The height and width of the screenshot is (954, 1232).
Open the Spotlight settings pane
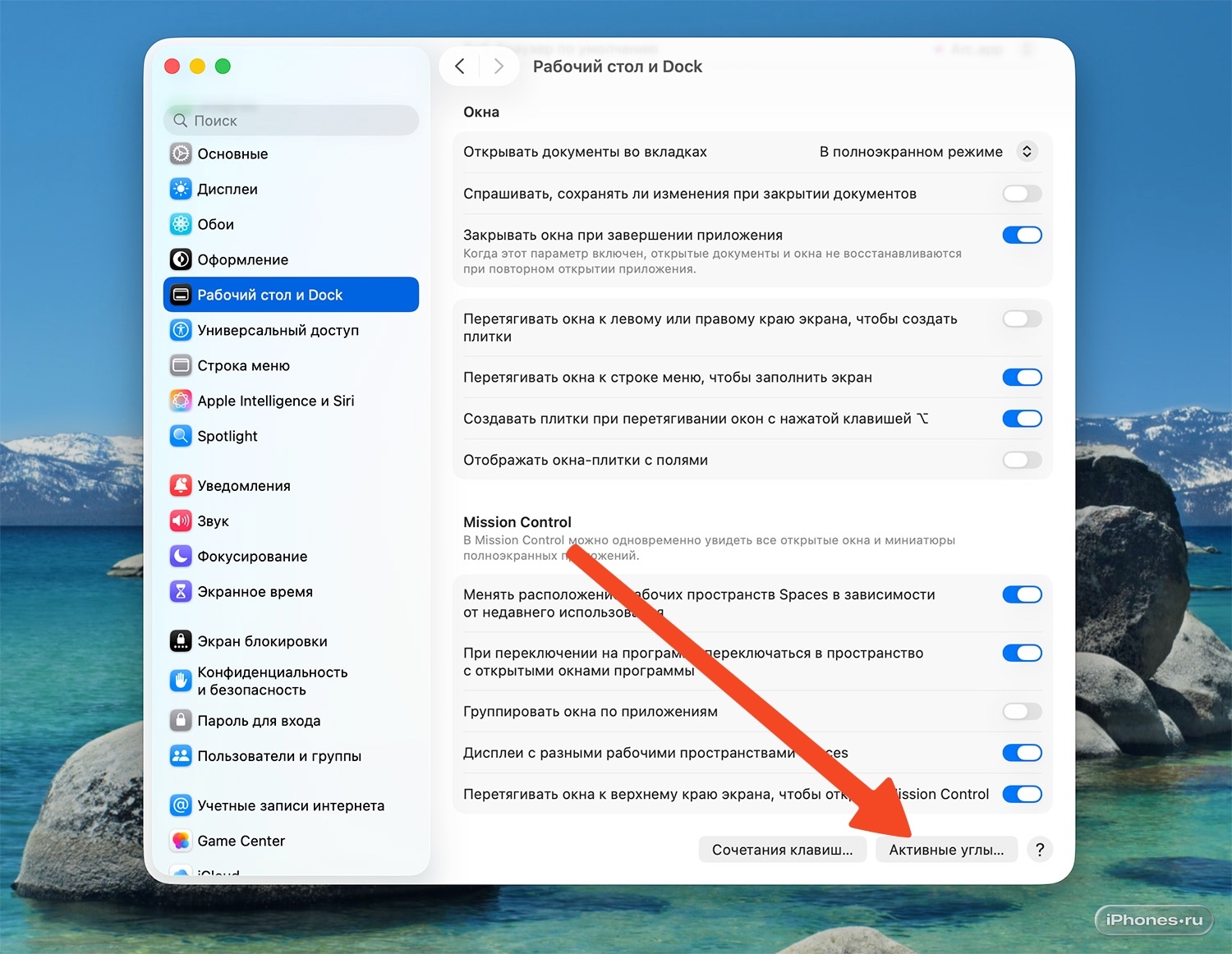291,436
